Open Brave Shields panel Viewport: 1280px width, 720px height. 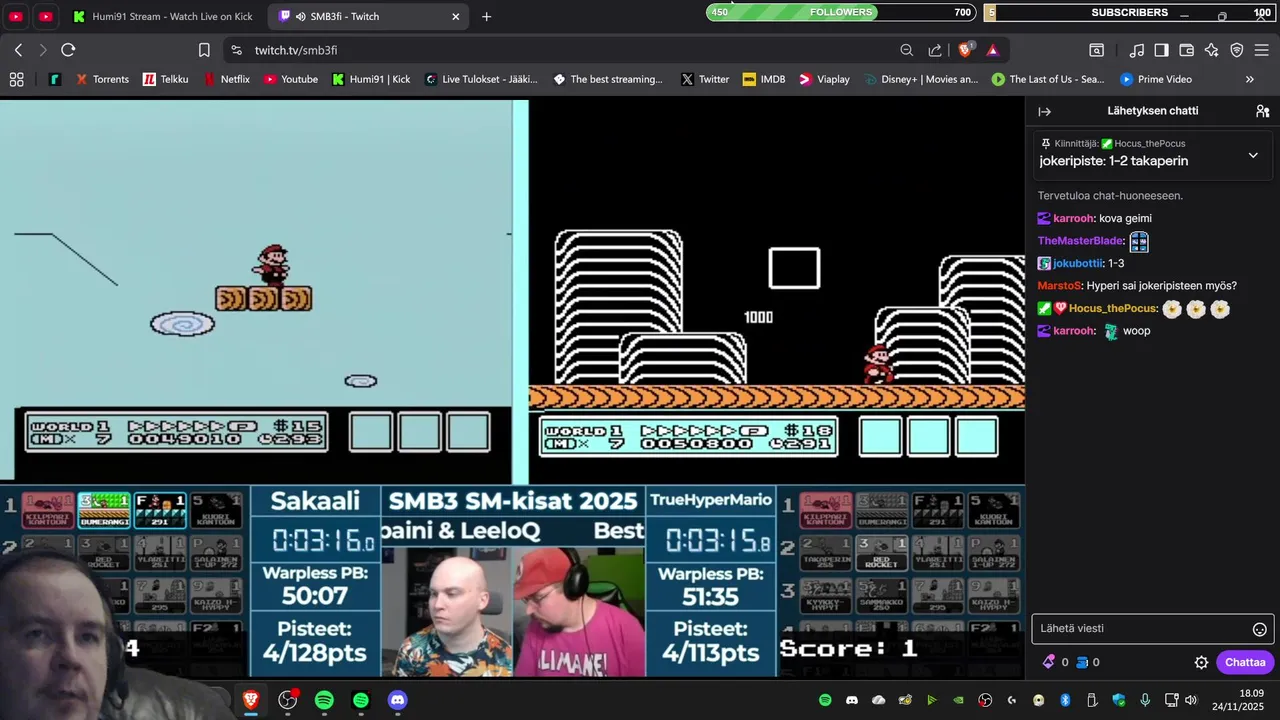pos(966,50)
